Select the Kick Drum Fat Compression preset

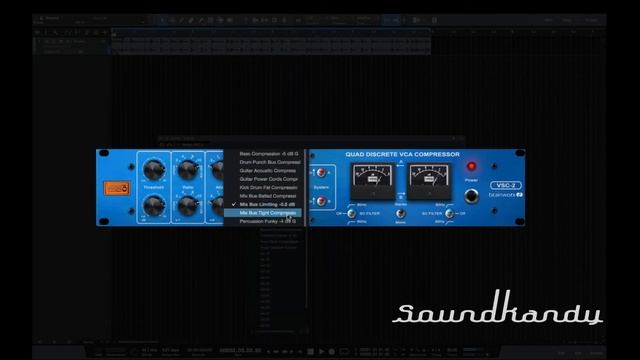click(264, 188)
